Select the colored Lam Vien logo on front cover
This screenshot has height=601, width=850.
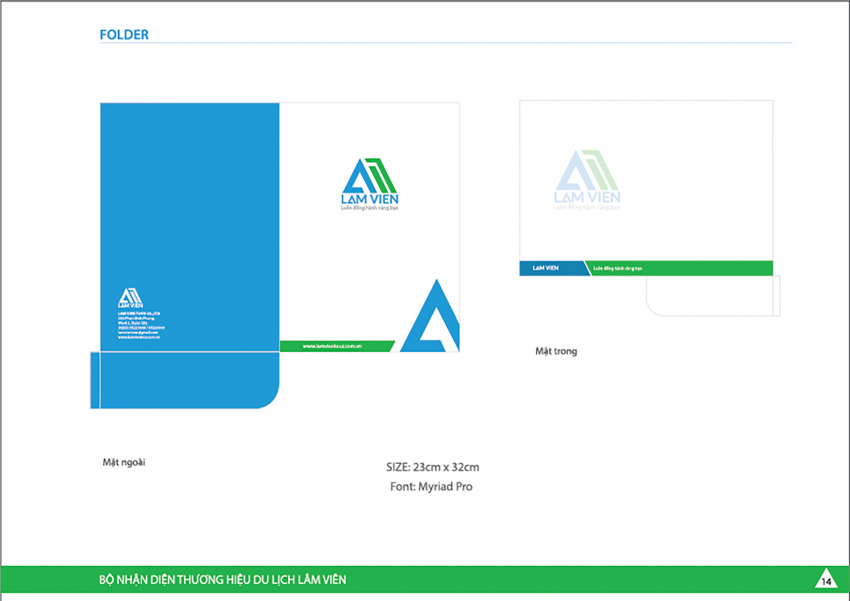point(369,181)
